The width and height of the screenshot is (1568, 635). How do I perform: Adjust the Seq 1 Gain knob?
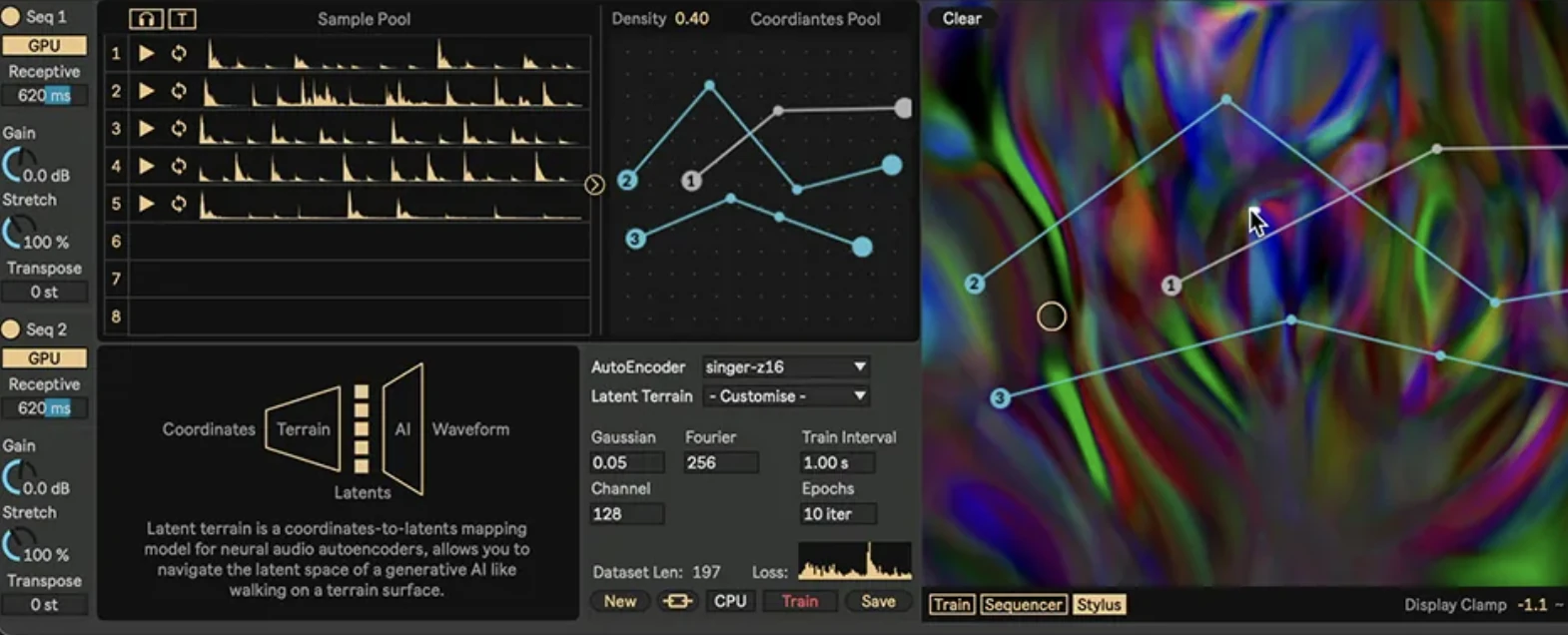point(18,166)
